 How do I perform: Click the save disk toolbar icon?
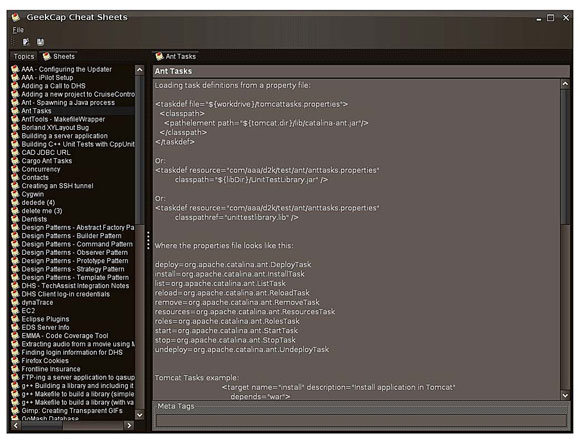[x=40, y=42]
